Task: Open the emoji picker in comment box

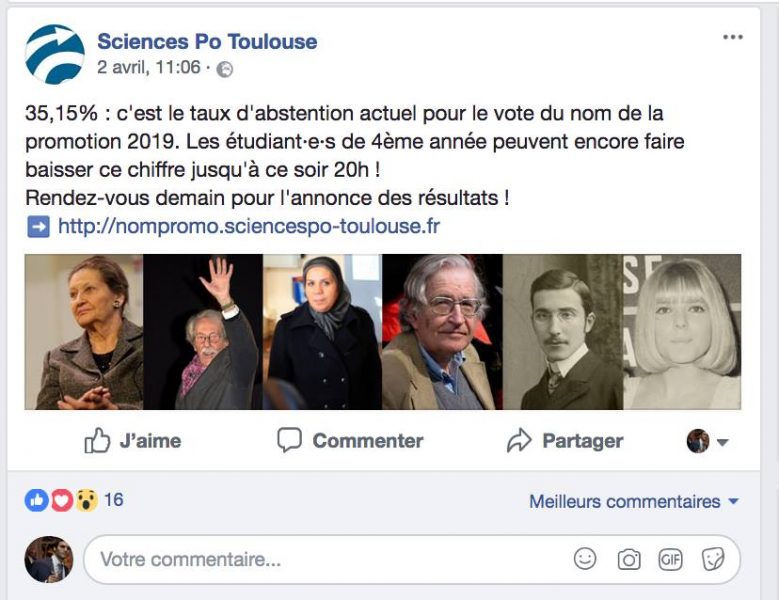Action: pos(585,559)
